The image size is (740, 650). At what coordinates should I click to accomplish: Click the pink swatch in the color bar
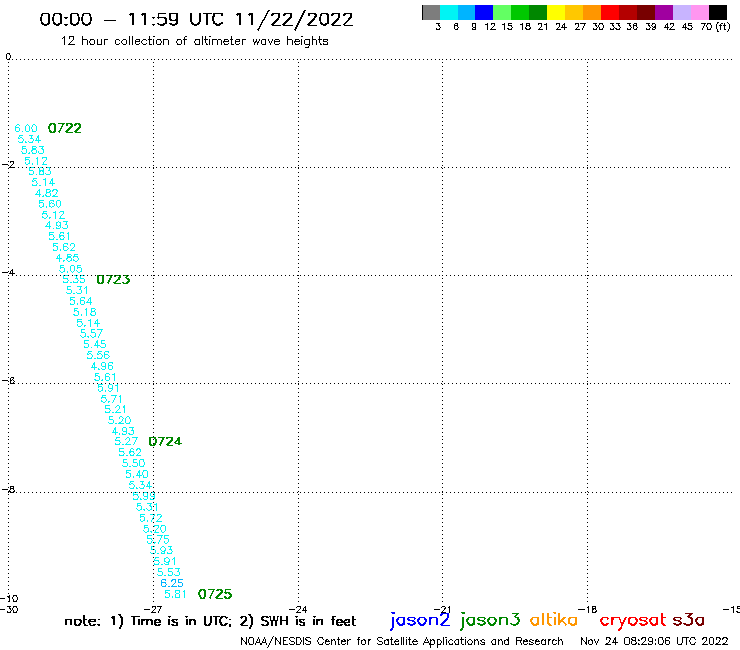699,12
